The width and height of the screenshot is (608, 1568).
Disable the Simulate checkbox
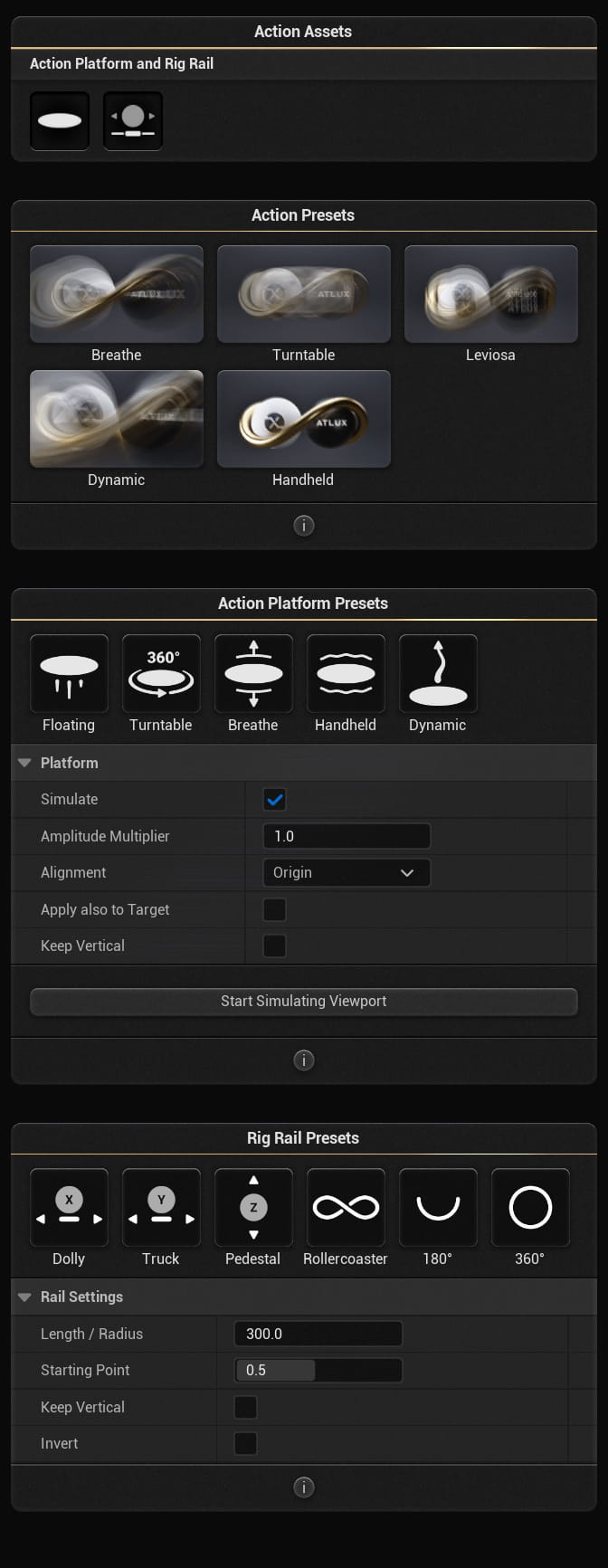coord(274,799)
